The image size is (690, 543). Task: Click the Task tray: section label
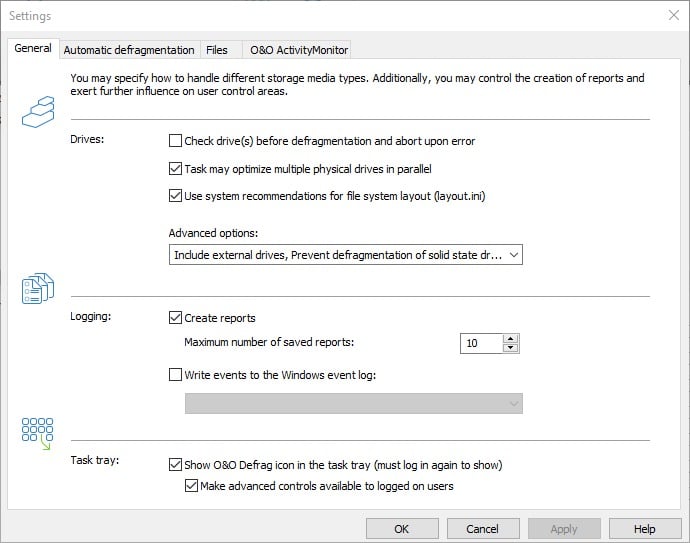[95, 460]
